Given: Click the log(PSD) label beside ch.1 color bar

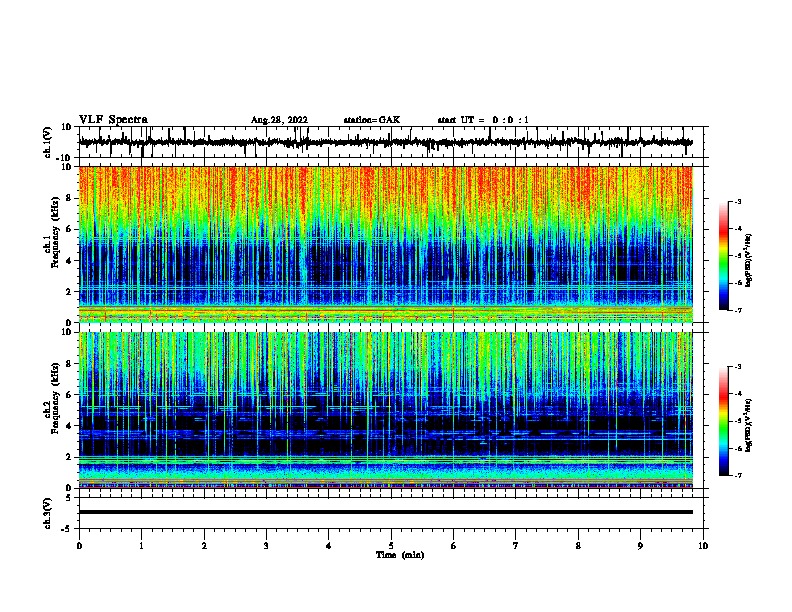Looking at the screenshot, I should [748, 260].
